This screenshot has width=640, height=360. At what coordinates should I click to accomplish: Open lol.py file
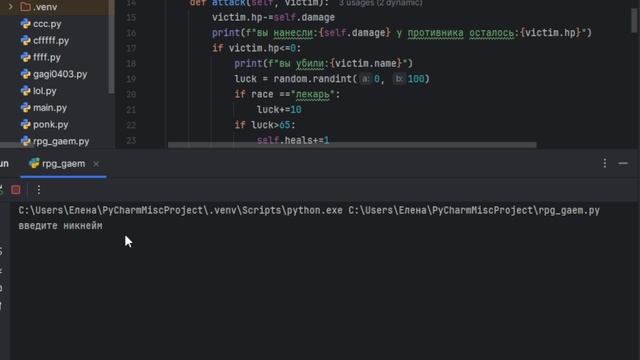tap(44, 91)
